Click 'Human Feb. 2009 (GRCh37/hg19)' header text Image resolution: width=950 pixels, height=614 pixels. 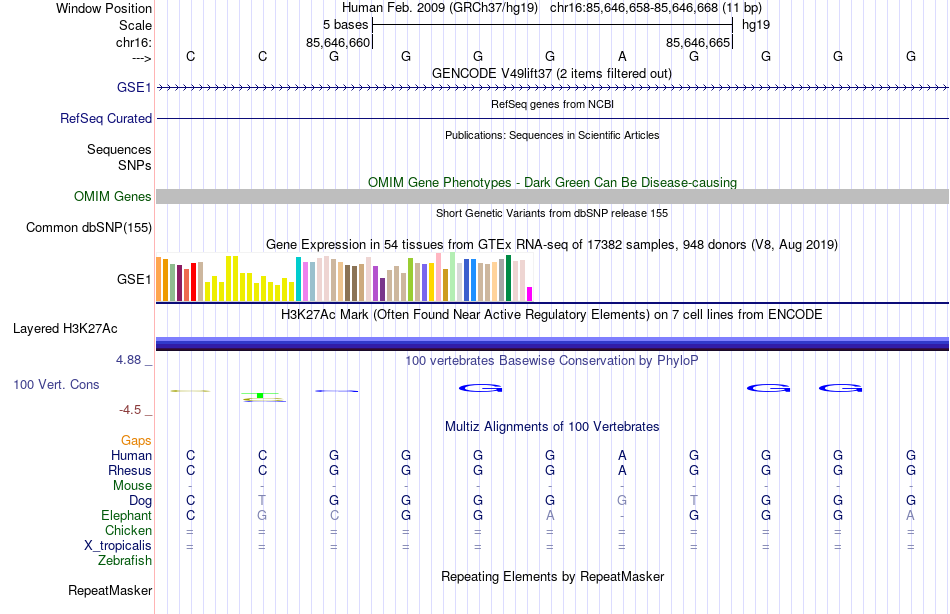(x=440, y=8)
